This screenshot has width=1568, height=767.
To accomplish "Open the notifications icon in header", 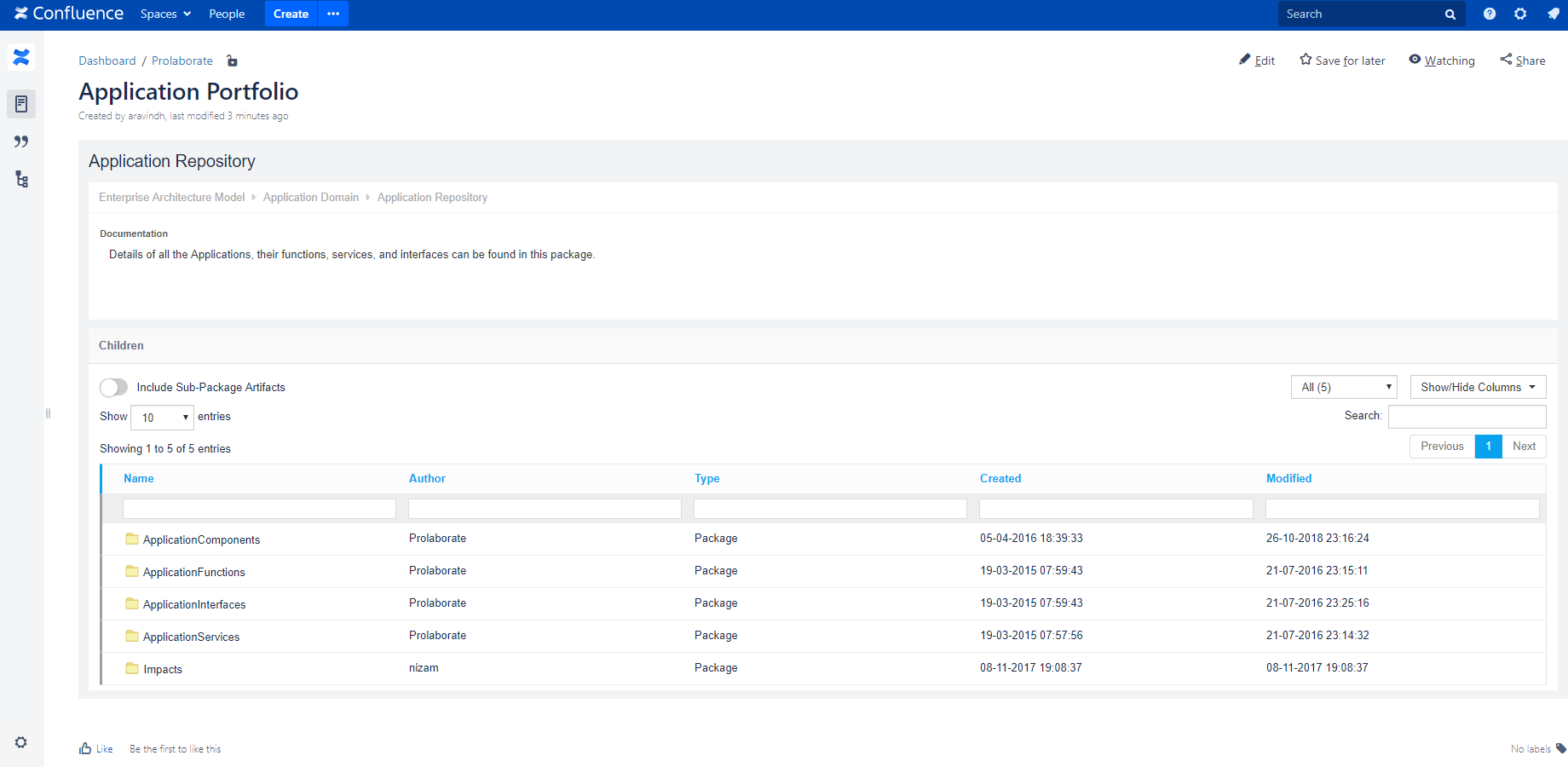I will (1553, 14).
